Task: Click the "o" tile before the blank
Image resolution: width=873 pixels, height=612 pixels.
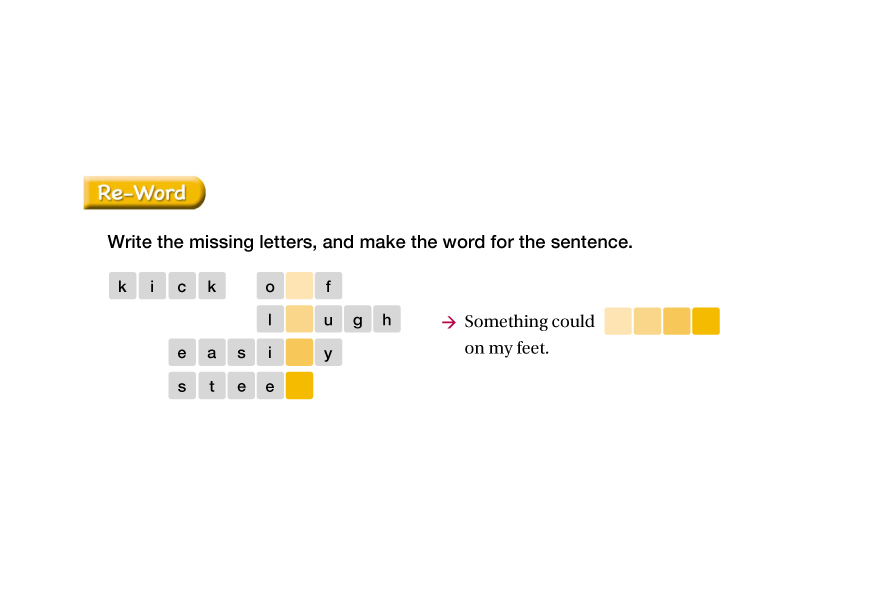Action: (x=270, y=286)
